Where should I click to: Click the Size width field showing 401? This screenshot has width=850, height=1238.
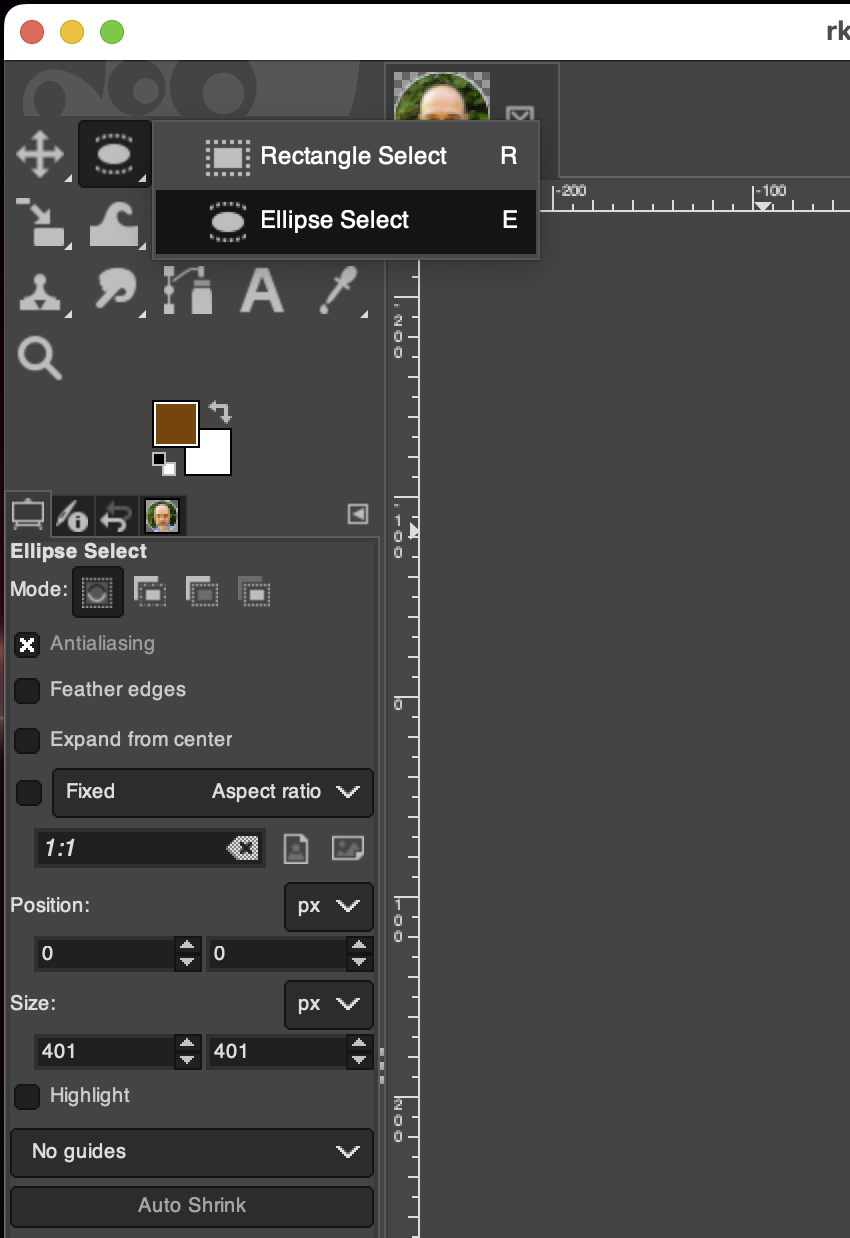pyautogui.click(x=105, y=1052)
